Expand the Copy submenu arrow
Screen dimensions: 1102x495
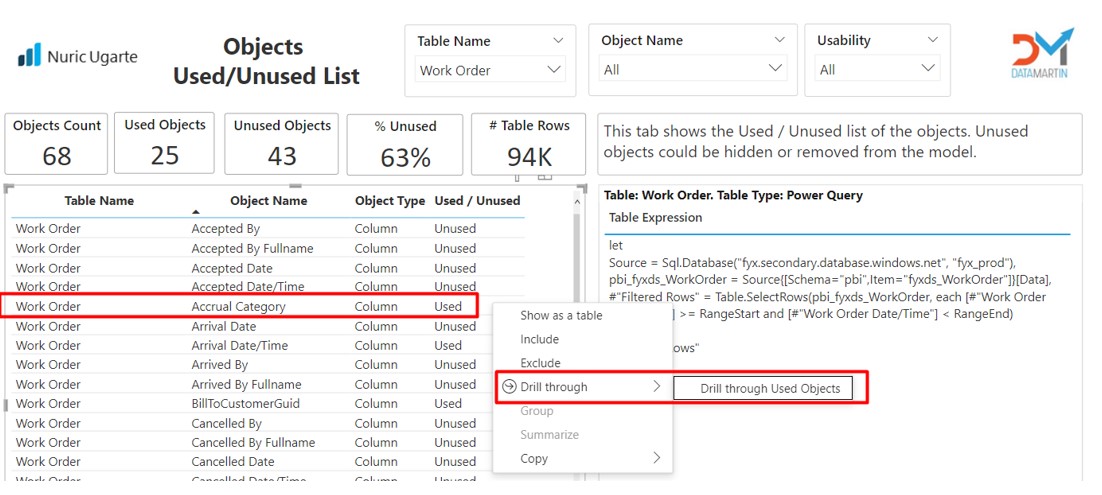point(656,458)
